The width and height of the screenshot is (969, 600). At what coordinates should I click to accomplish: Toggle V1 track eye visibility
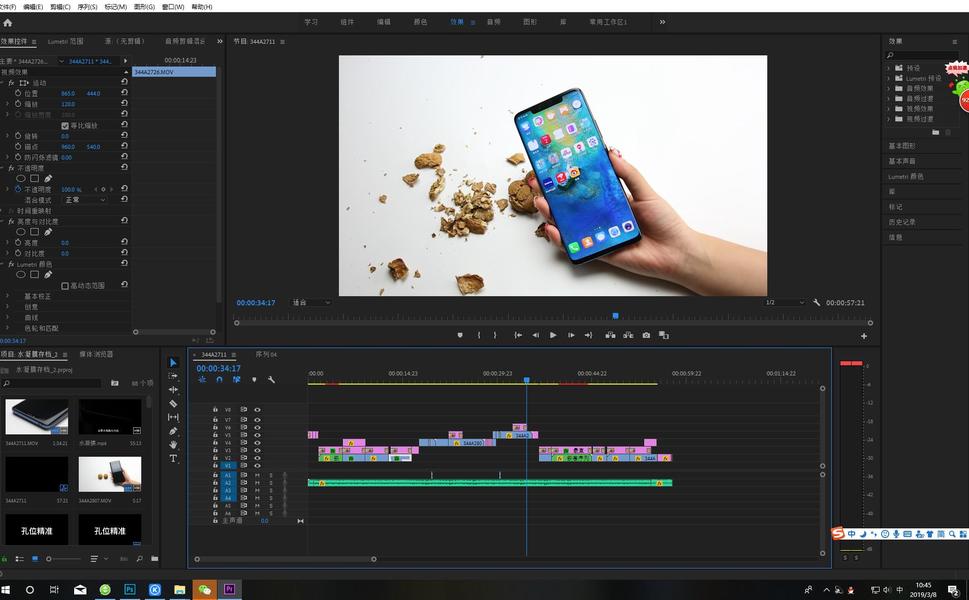257,466
